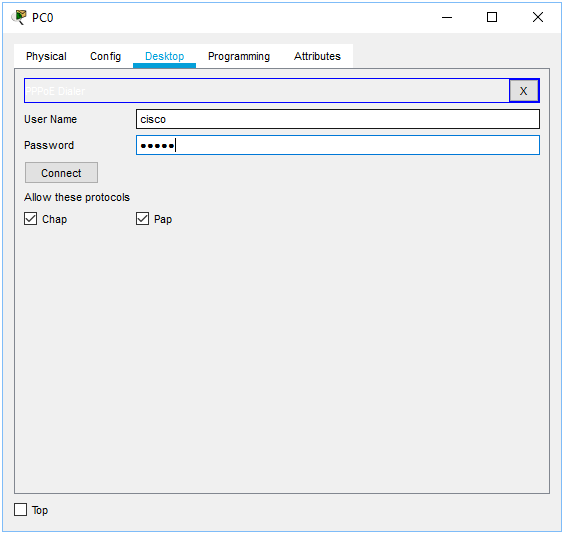Minimize the PC0 window
The image size is (567, 536).
click(x=447, y=17)
